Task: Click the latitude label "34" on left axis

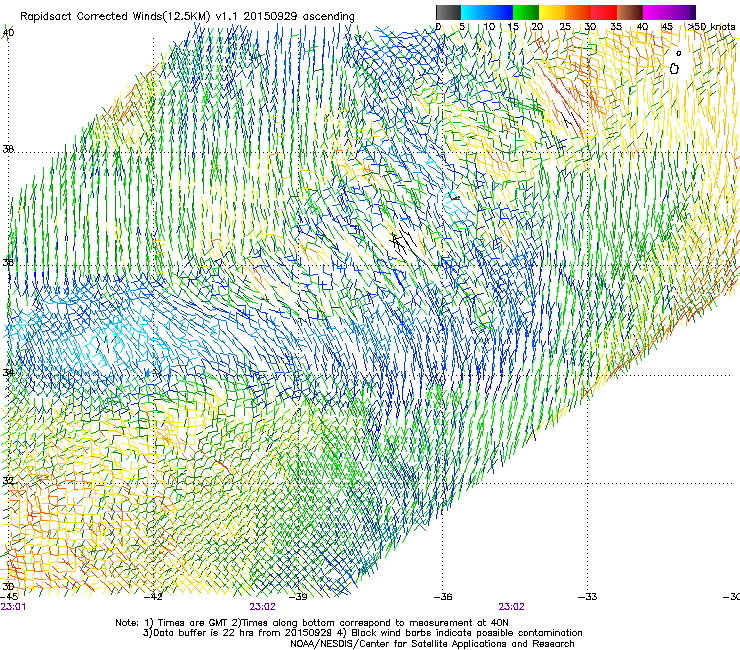Action: [8, 373]
